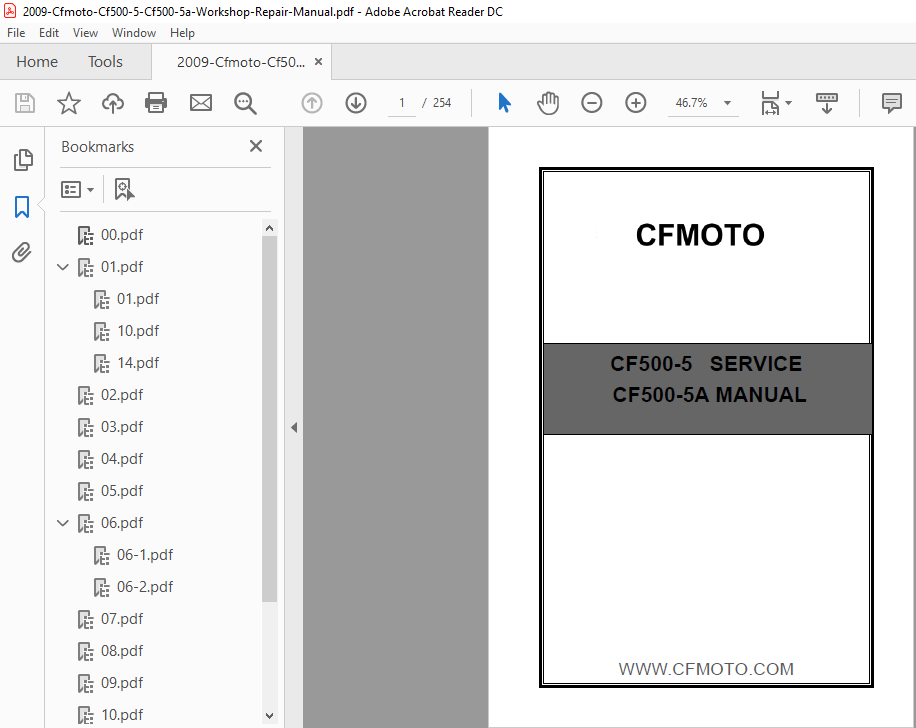Open the Window menu
The width and height of the screenshot is (916, 728).
[134, 33]
